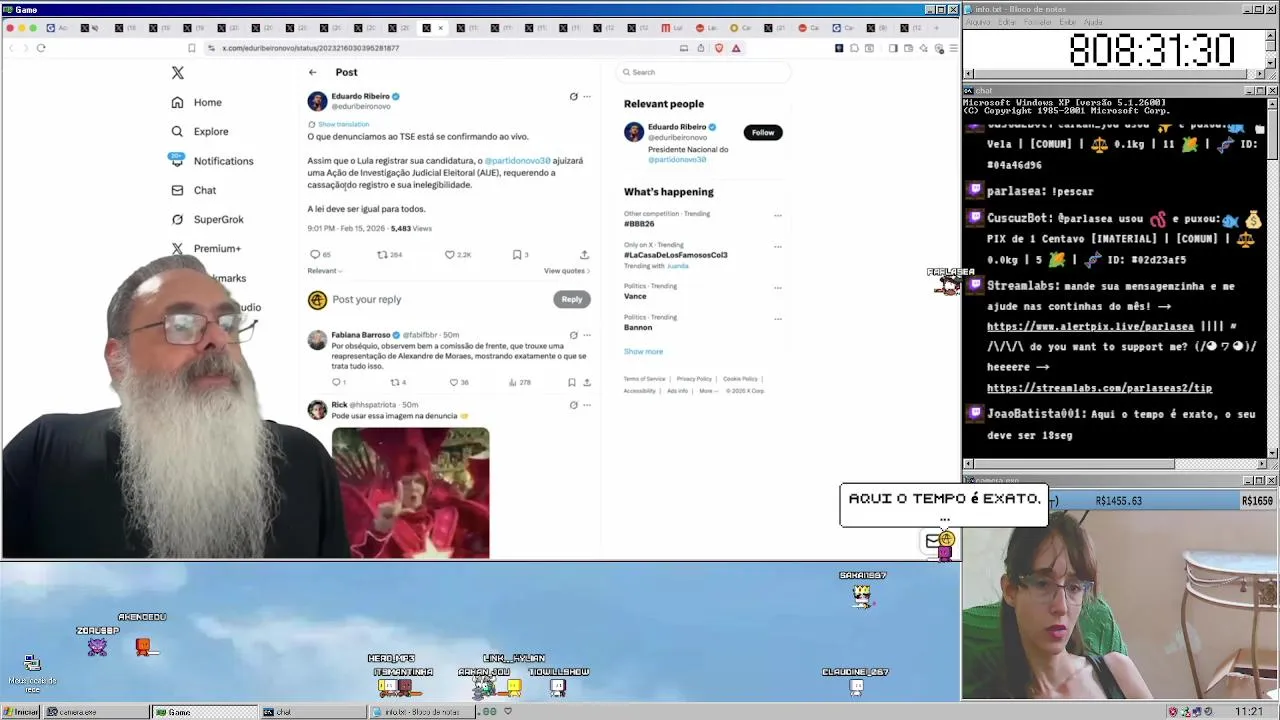Open the @partidonovo30 mention in the post text

pos(517,160)
